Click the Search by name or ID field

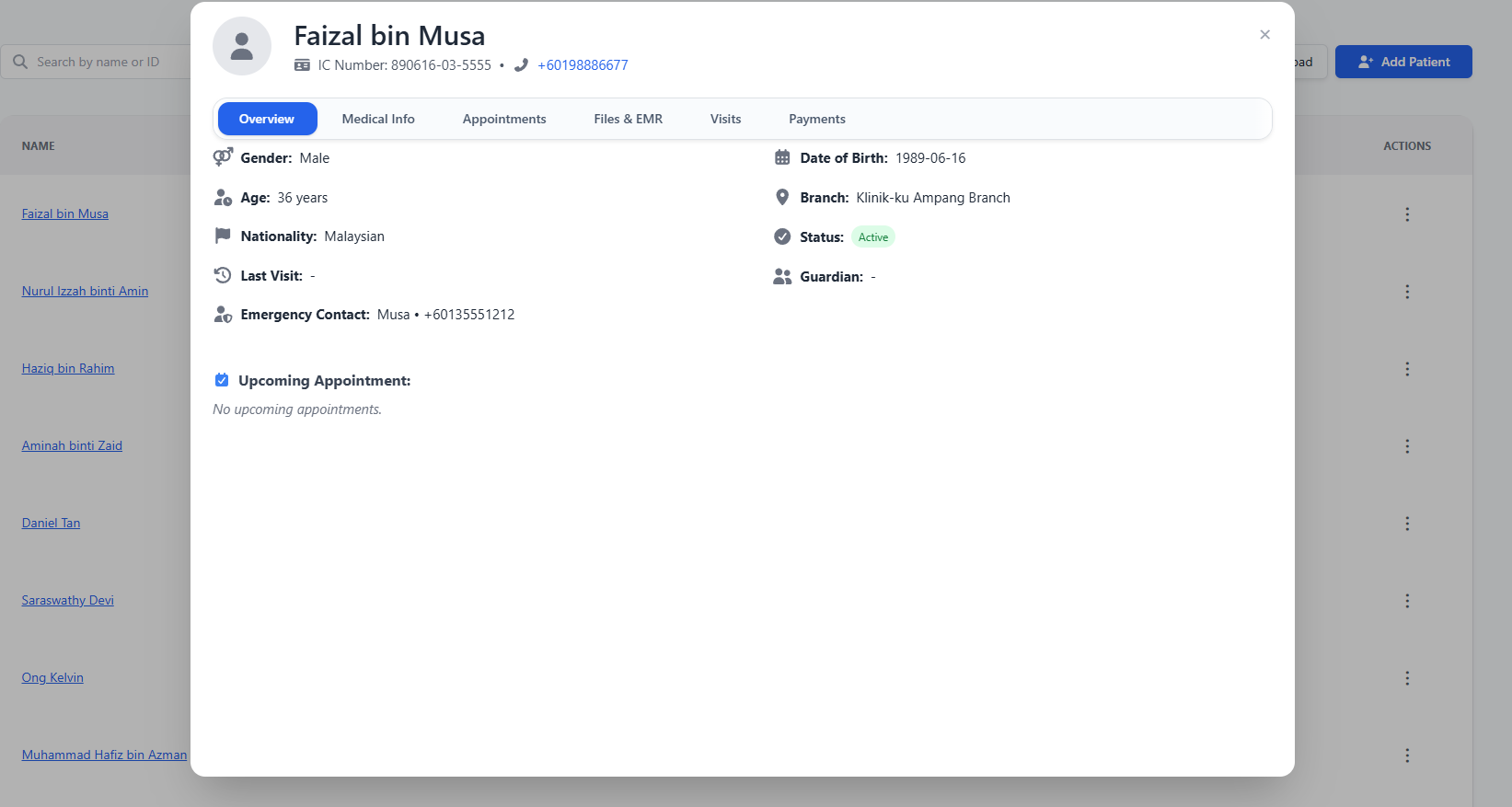[101, 62]
